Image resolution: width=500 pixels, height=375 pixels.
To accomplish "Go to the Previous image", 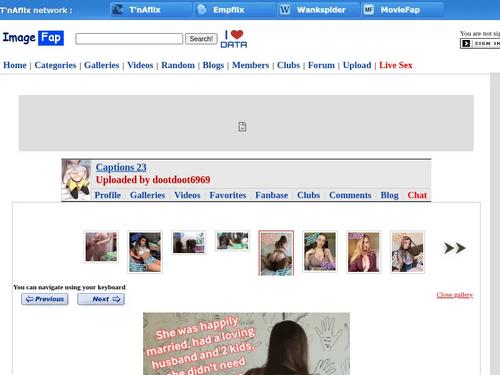I will (45, 299).
